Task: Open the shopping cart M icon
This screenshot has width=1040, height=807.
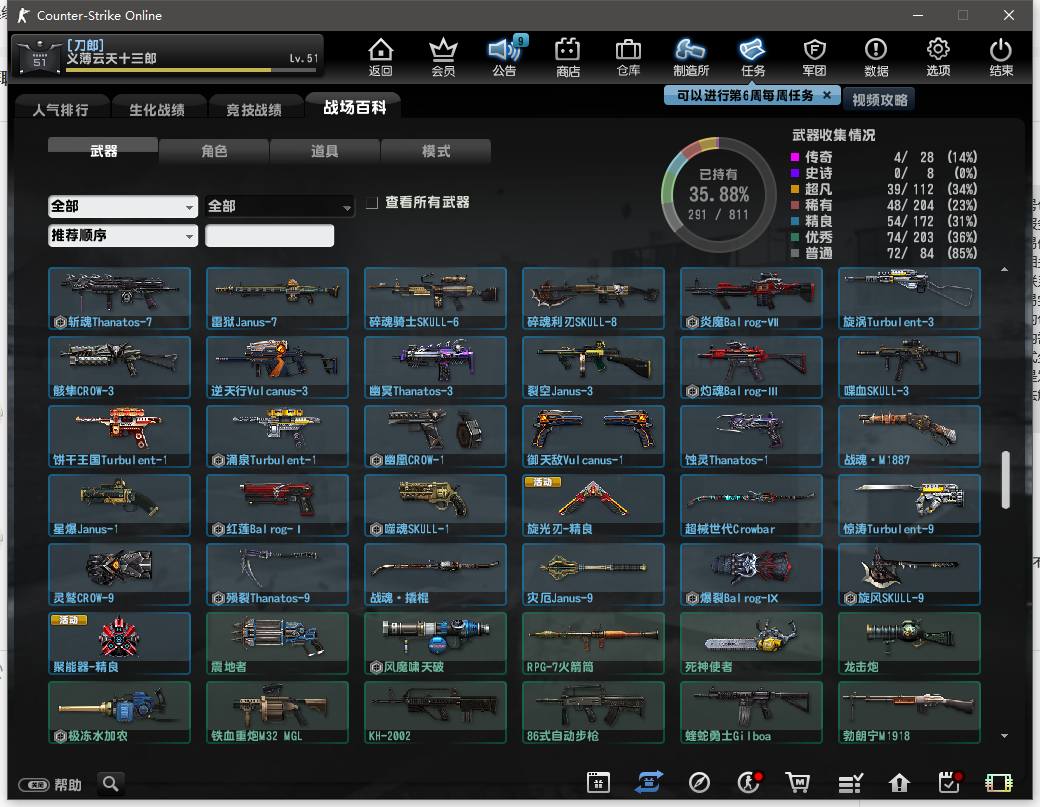Action: [798, 783]
